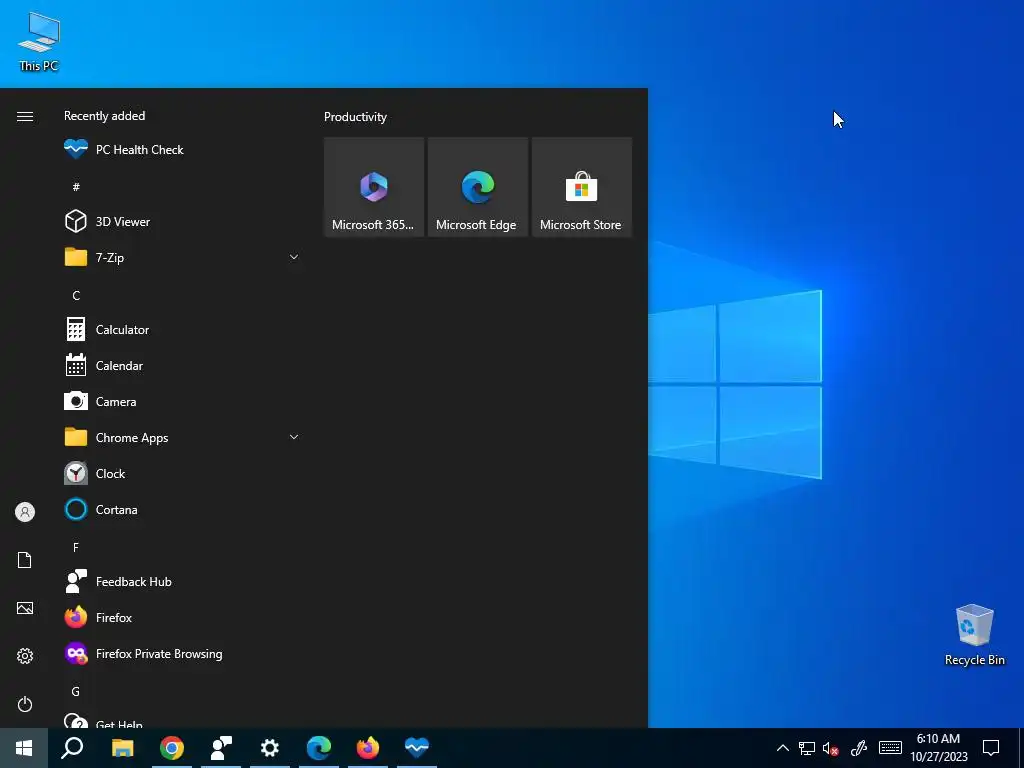Switch to Feedback Hub on the taskbar
The image size is (1024, 768).
click(221, 748)
